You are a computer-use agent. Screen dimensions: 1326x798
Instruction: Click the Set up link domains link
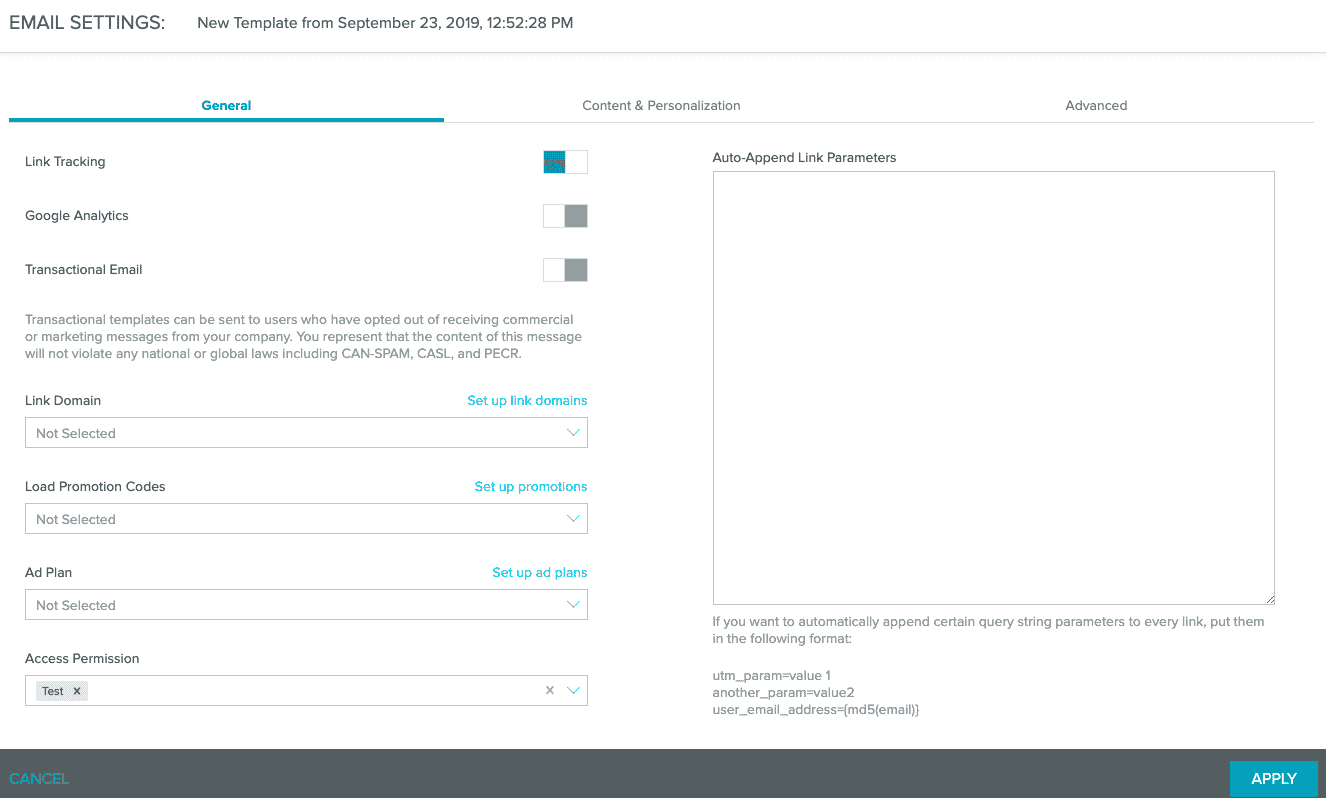pyautogui.click(x=527, y=400)
